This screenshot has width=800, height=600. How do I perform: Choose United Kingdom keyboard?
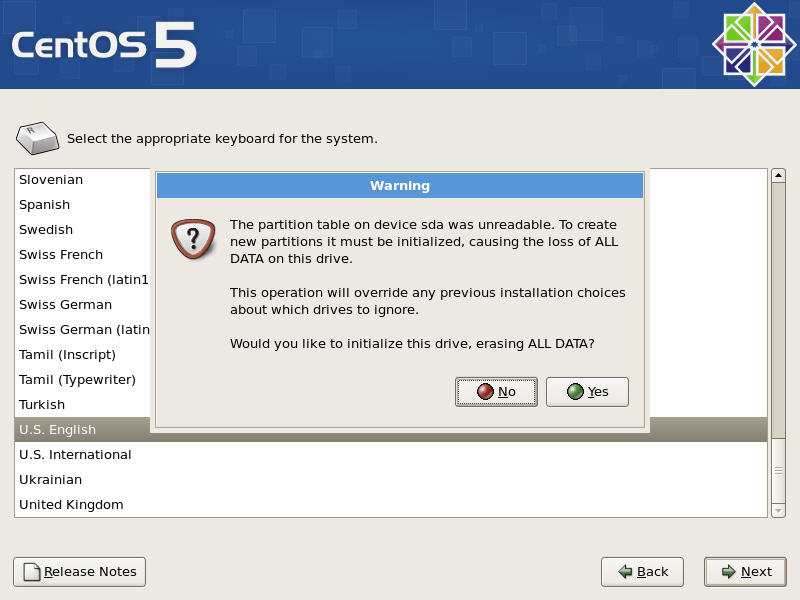click(x=391, y=505)
